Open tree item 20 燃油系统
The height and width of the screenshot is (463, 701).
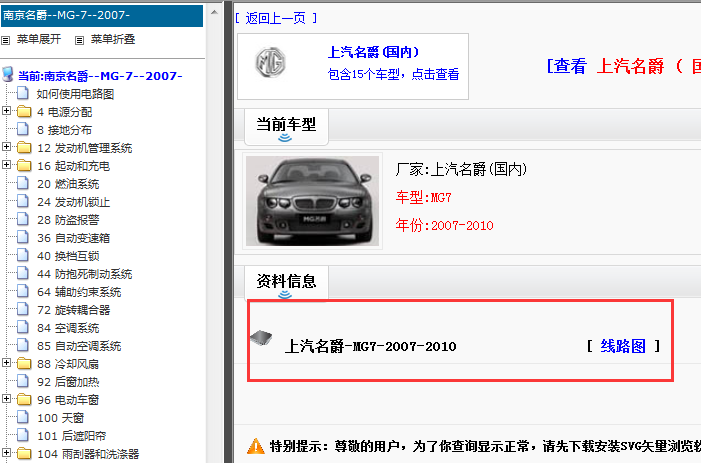coord(68,184)
